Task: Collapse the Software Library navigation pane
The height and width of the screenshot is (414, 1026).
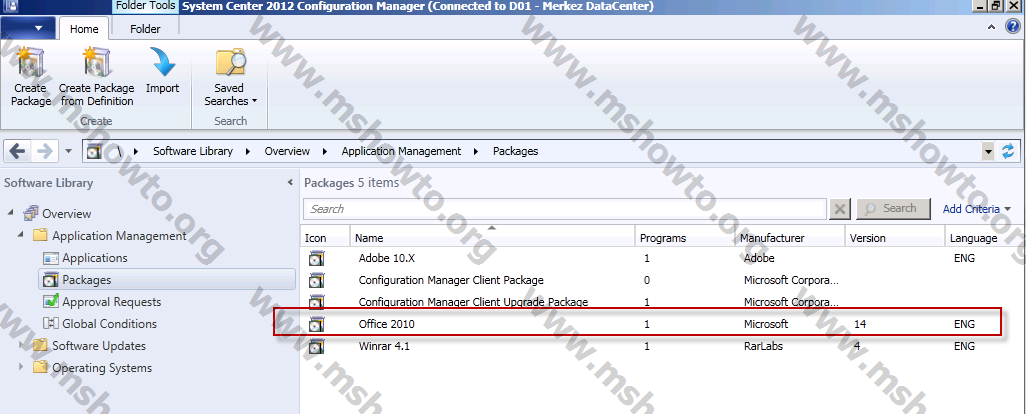Action: coord(290,182)
